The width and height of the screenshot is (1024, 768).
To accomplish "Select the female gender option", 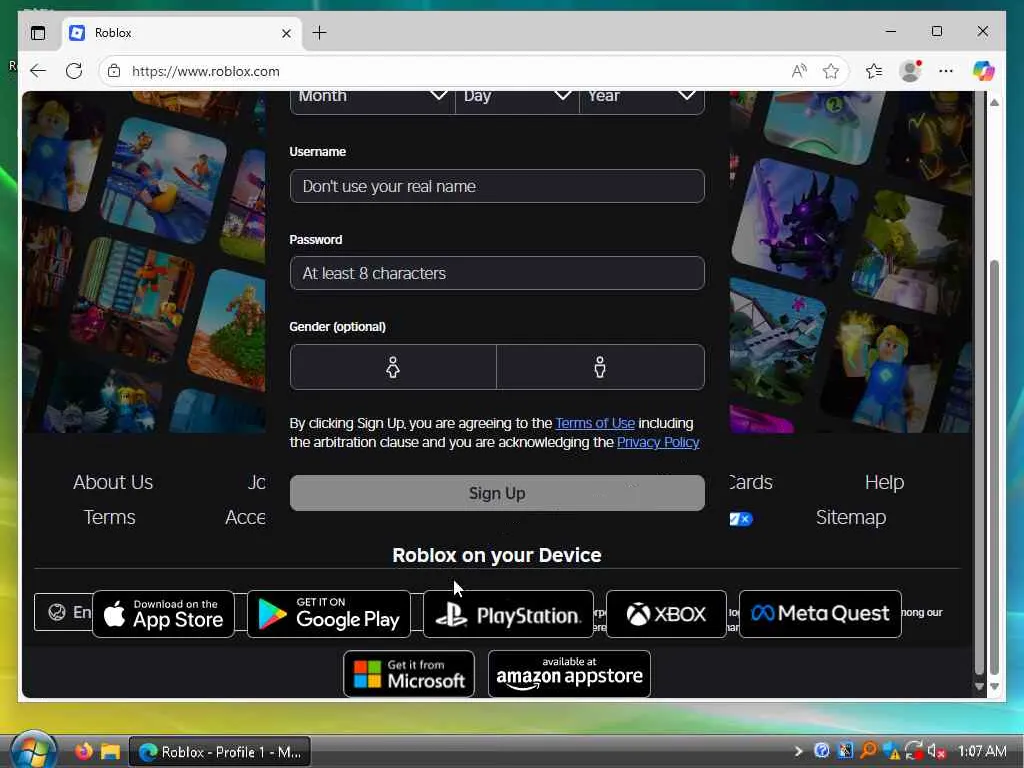I will tap(393, 367).
